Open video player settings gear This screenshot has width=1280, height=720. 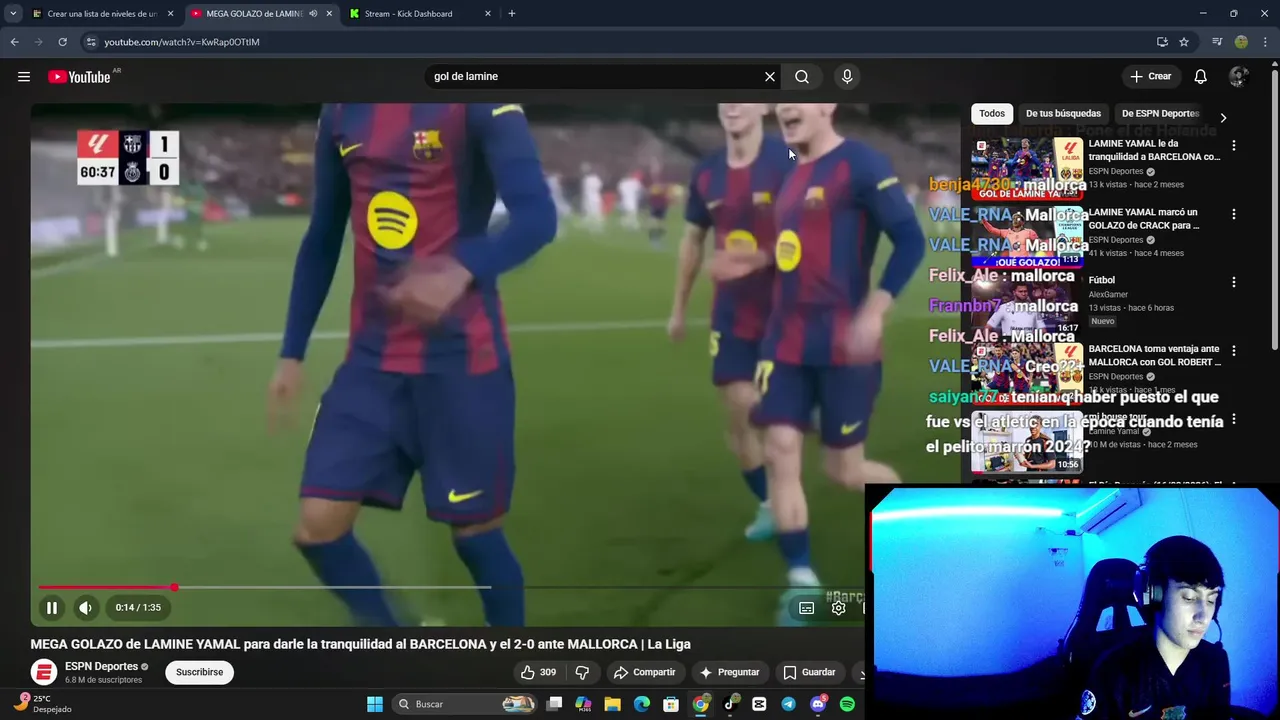point(839,608)
